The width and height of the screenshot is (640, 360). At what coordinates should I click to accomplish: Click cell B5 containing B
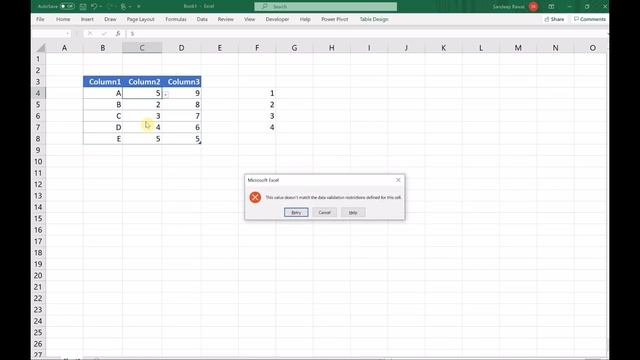point(103,104)
